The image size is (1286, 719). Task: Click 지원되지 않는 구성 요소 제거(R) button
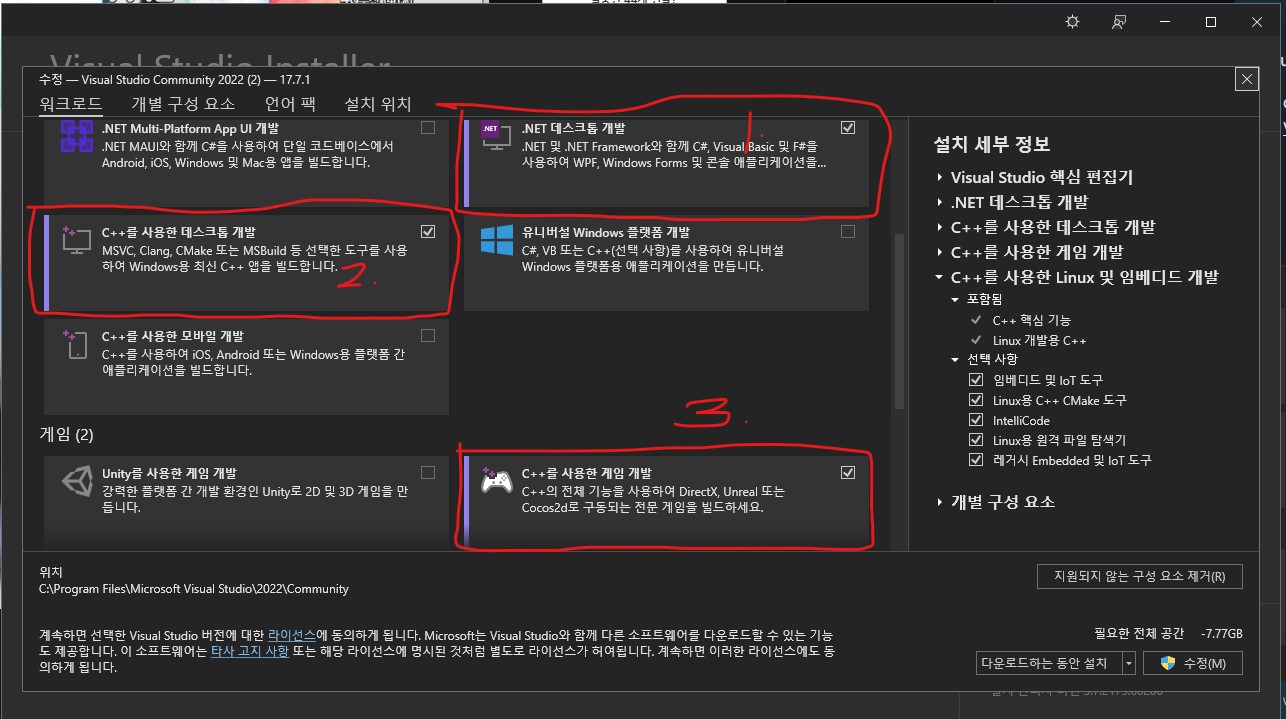coord(1140,576)
